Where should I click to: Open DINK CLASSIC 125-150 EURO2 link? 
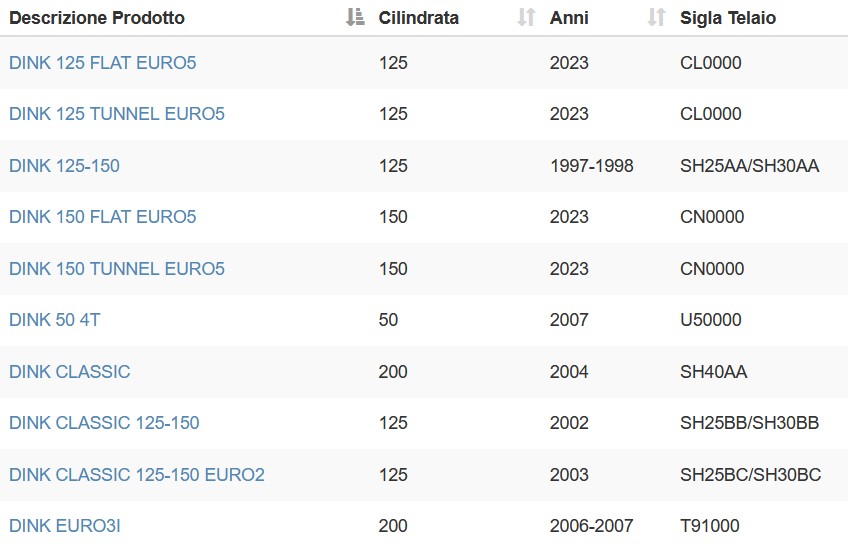point(137,475)
